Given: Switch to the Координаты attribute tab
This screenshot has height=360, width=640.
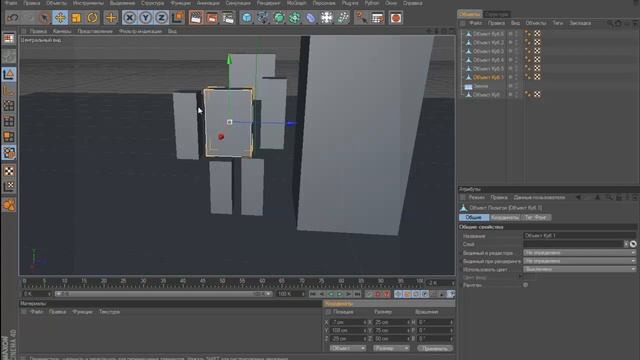Looking at the screenshot, I should tap(505, 217).
